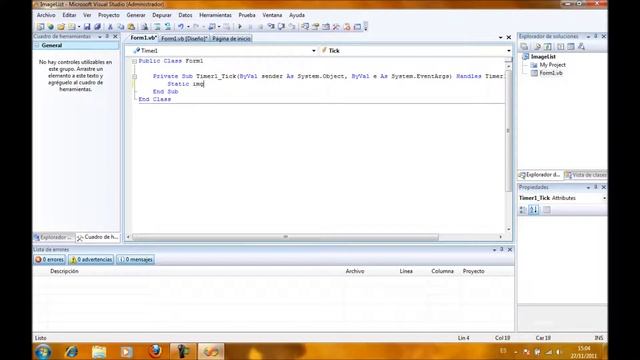Open the Object Browser toolbar icon

pos(326,27)
